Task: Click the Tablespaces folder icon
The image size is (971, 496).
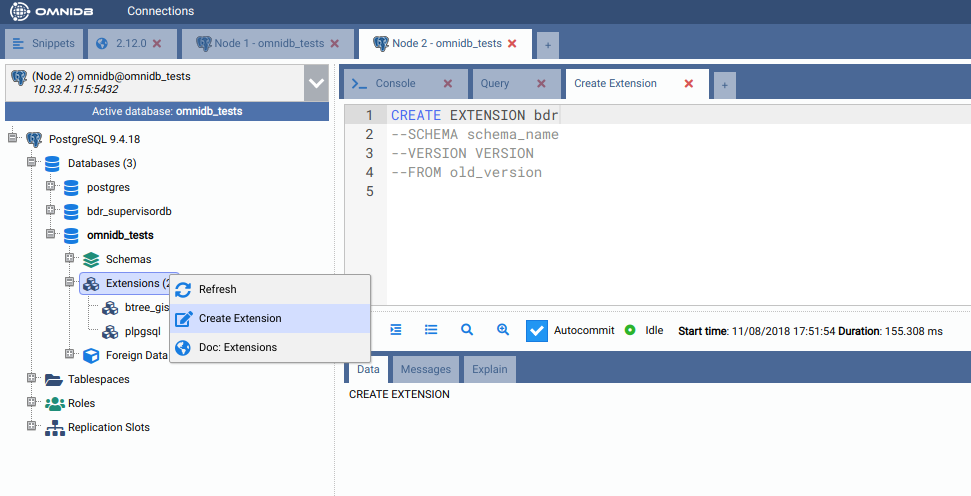Action: [54, 380]
